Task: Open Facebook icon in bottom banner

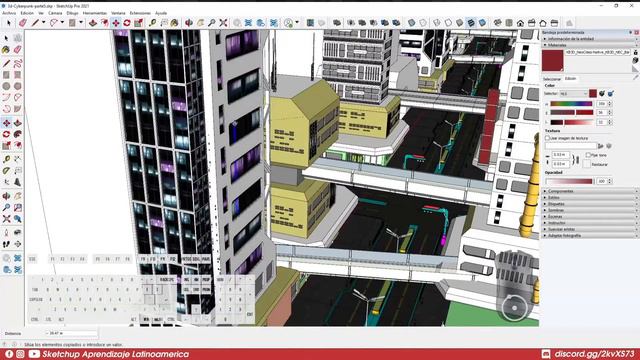Action: (9, 354)
